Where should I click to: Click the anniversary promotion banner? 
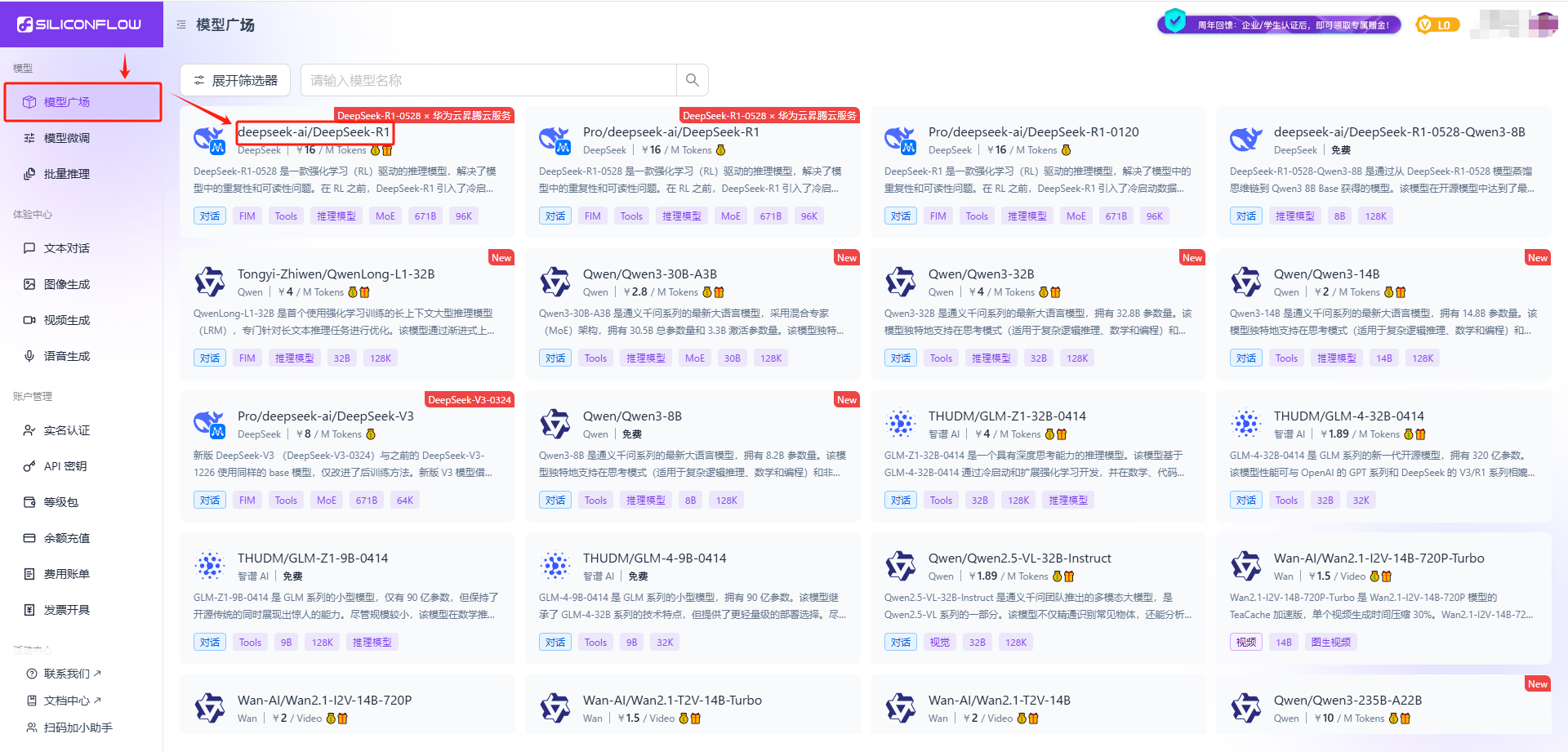coord(1280,24)
